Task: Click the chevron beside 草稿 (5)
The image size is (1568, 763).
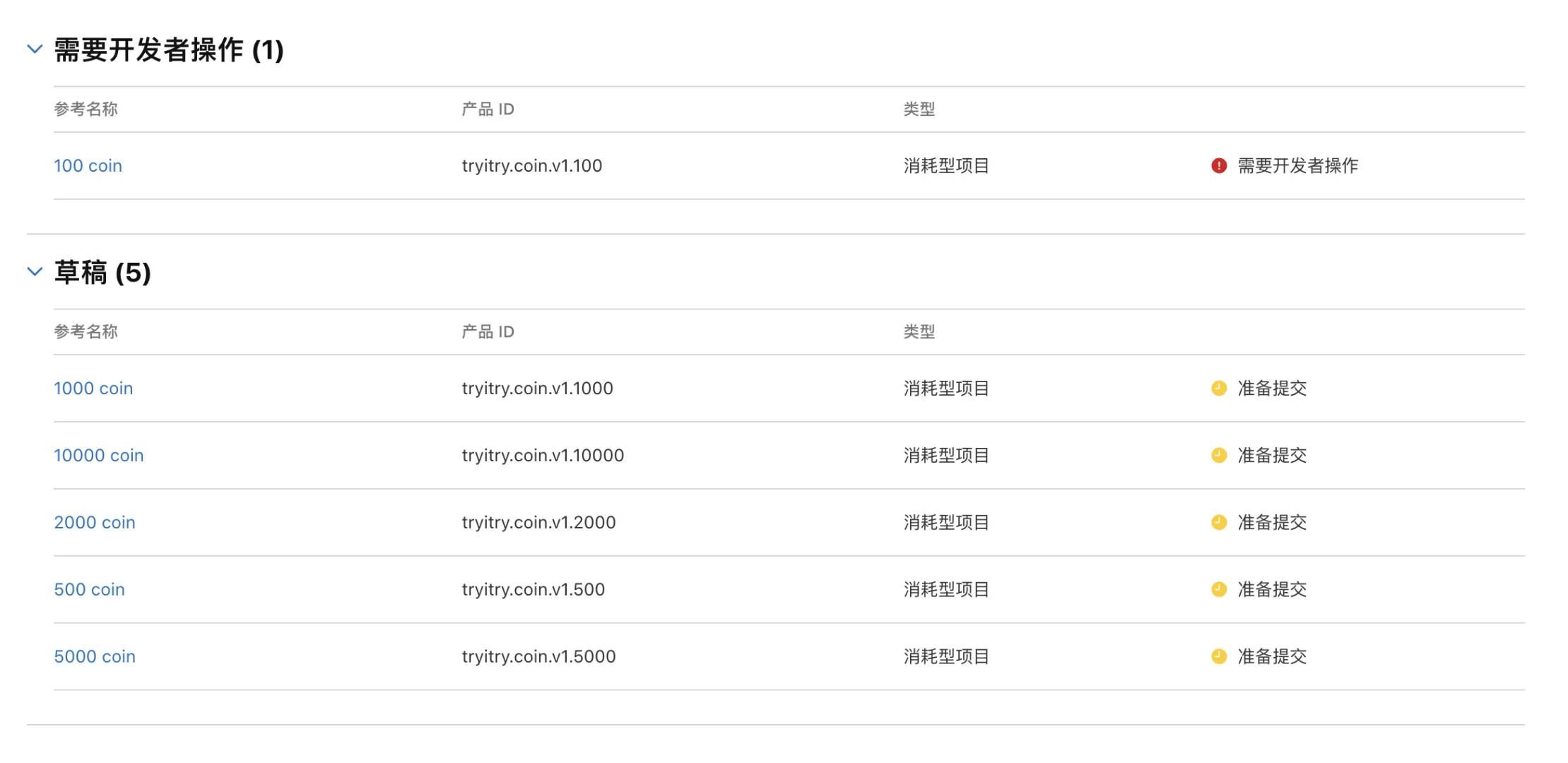Action: (35, 272)
